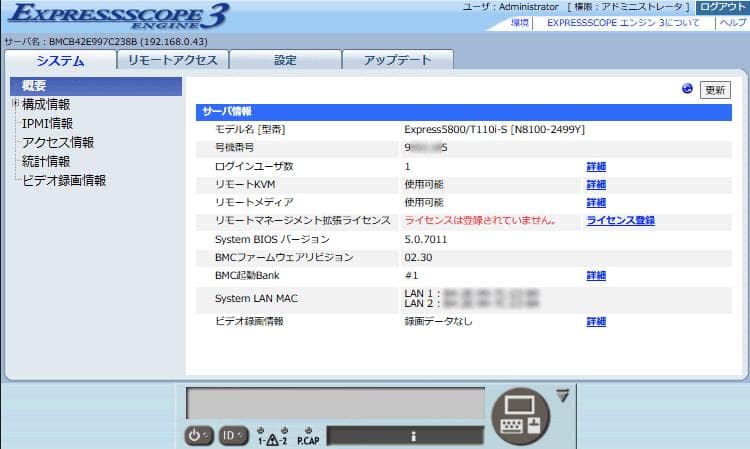Switch to the アップデート tab
This screenshot has height=449, width=750.
pyautogui.click(x=397, y=60)
